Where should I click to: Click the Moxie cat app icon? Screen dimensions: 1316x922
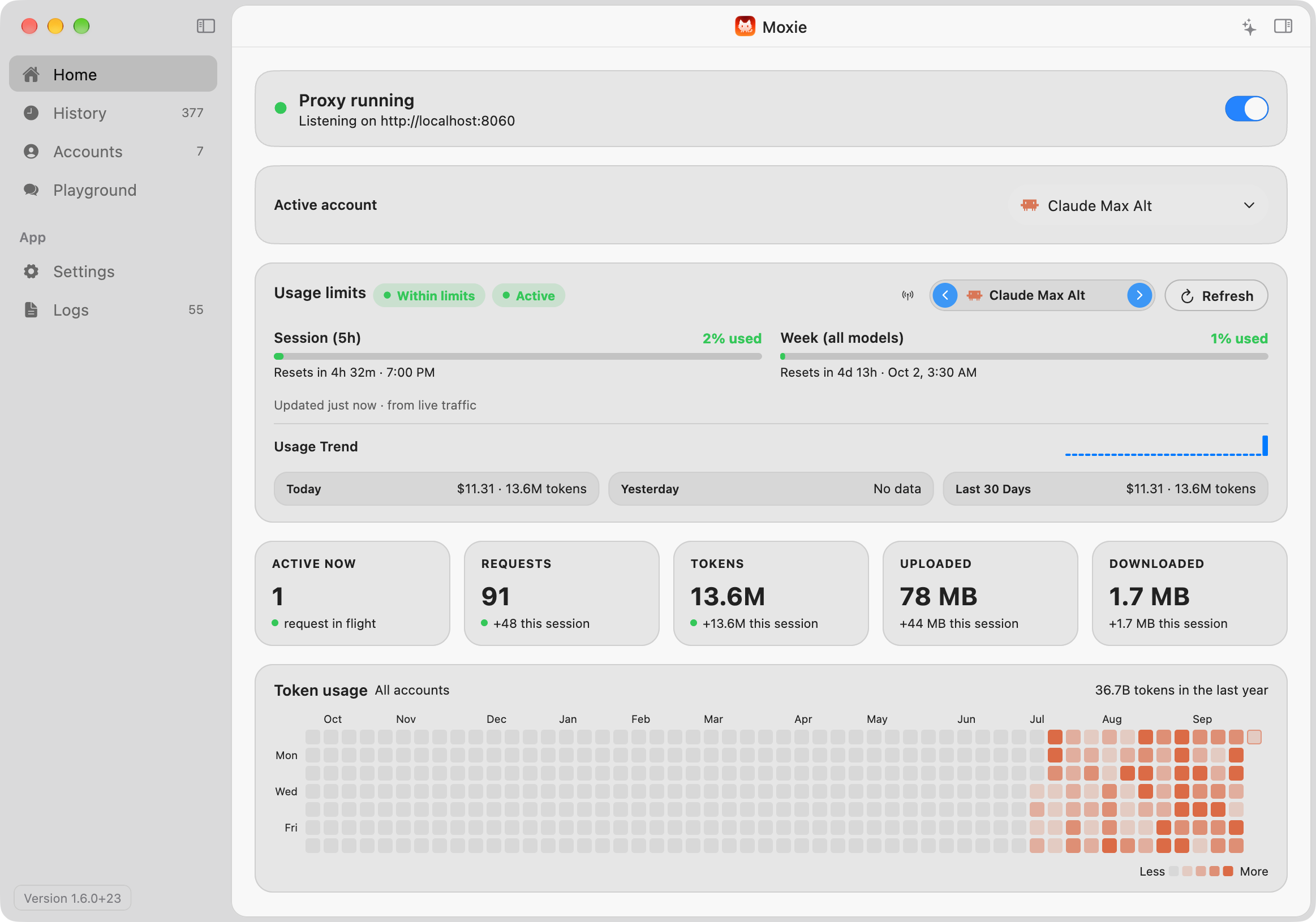pos(745,27)
